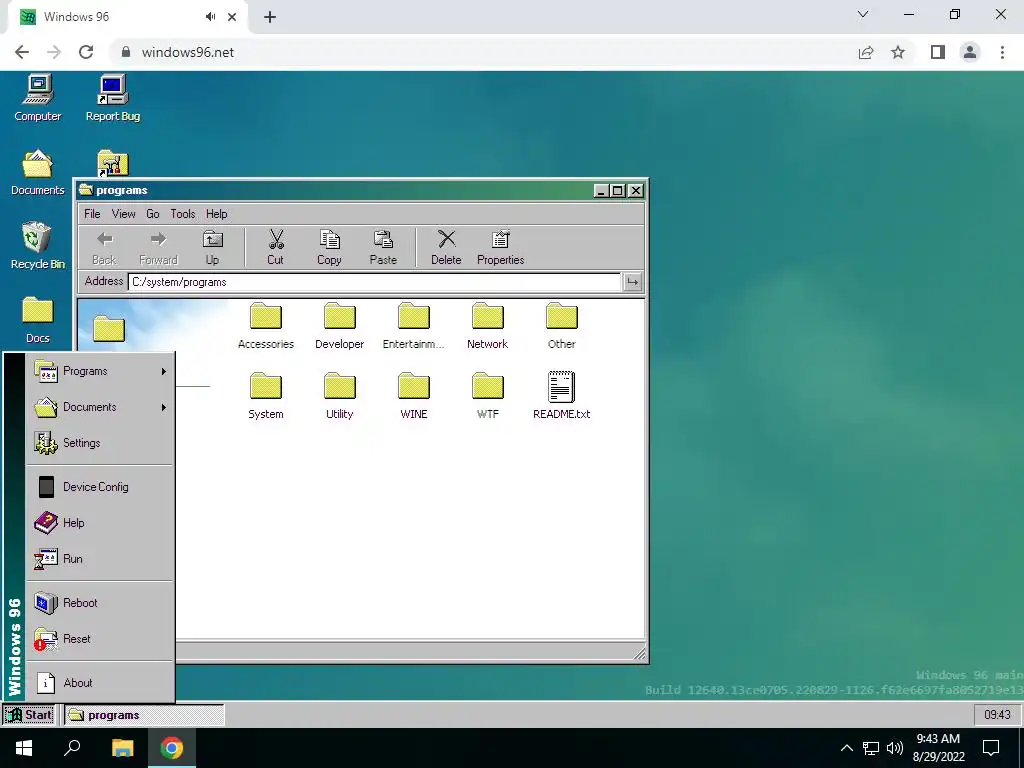The height and width of the screenshot is (768, 1024).
Task: Select the Entertainment folder
Action: (413, 326)
